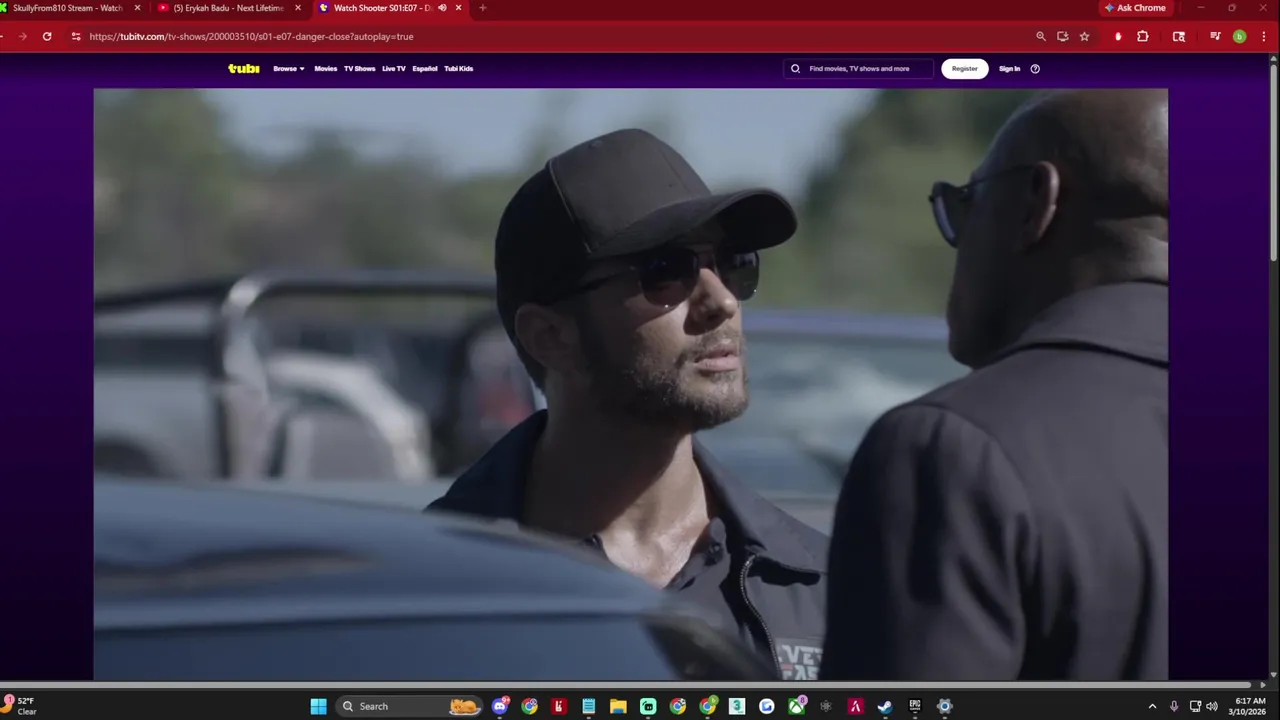Click the video player to pause playback

630,384
